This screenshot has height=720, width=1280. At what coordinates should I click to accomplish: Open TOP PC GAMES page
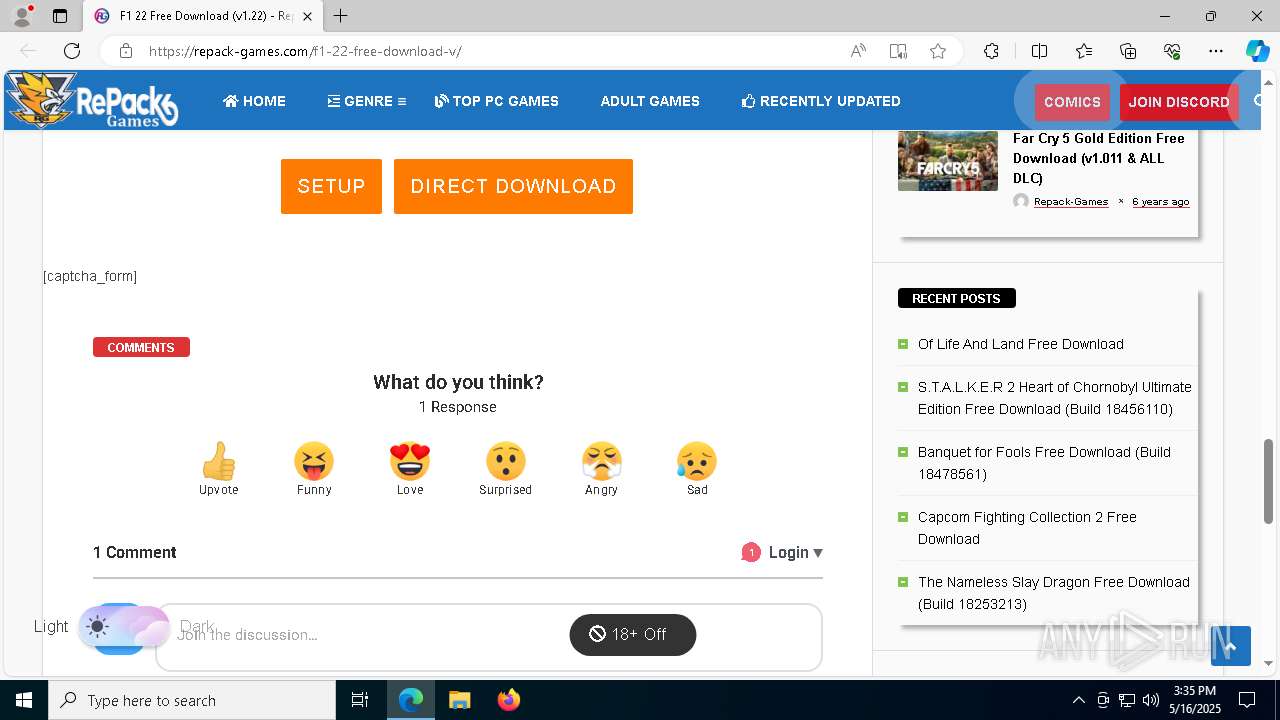point(496,101)
